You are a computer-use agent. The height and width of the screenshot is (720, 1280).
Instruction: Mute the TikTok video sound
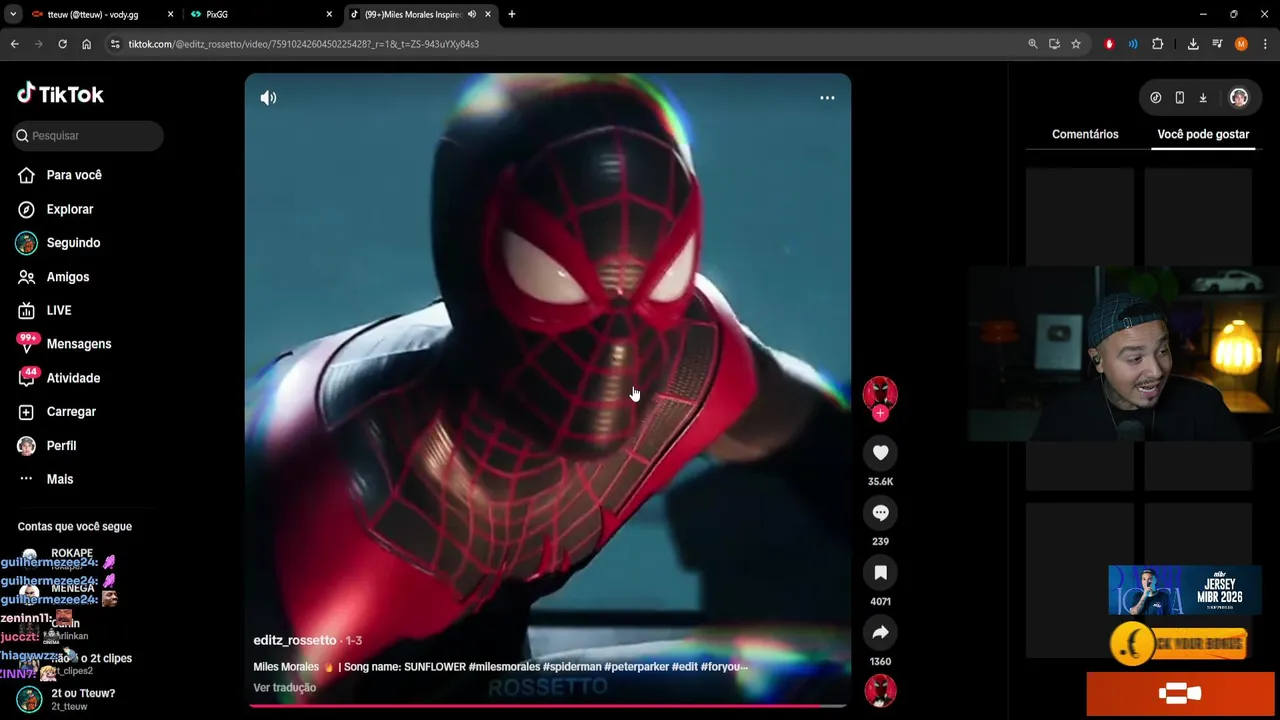click(x=268, y=98)
